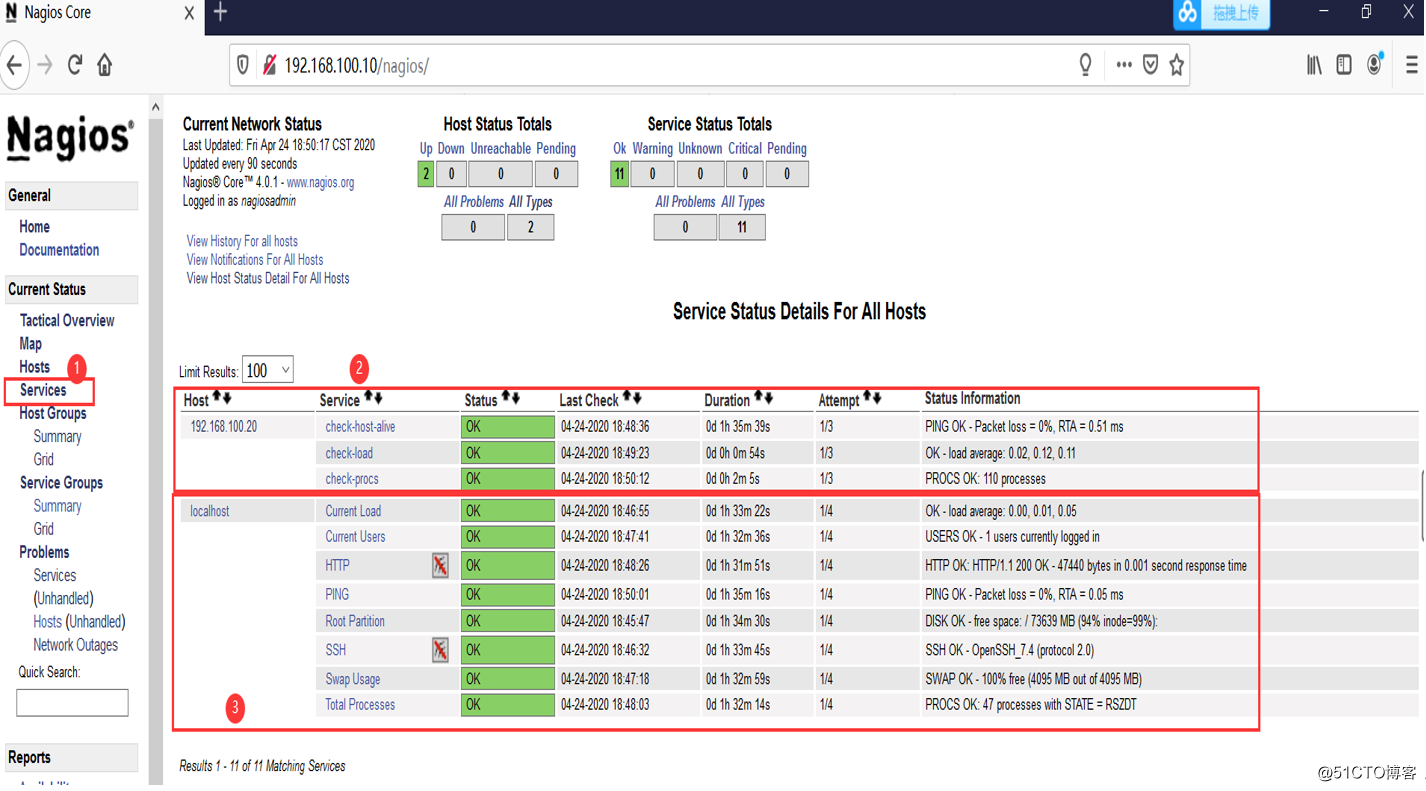Click the Quick Search input field
1426x791 pixels.
(72, 702)
